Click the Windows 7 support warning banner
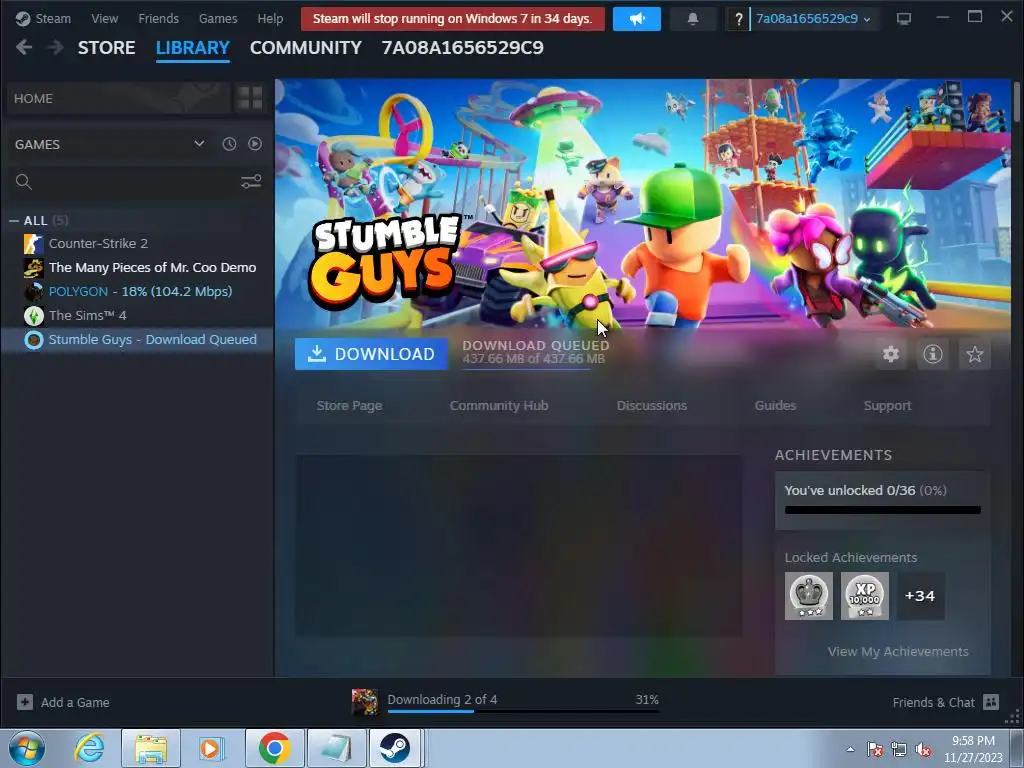Image resolution: width=1024 pixels, height=768 pixels. (x=453, y=19)
